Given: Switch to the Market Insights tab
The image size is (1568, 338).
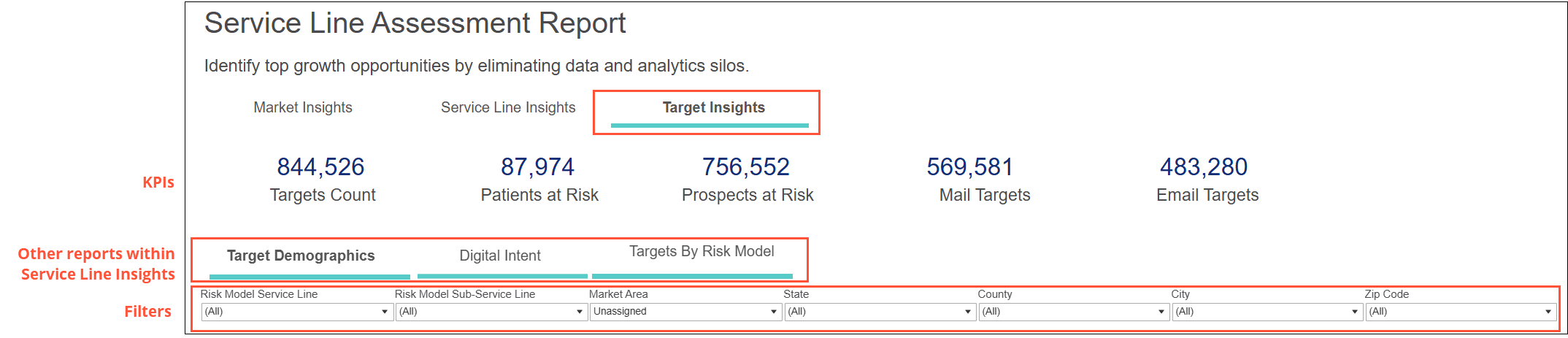Looking at the screenshot, I should 302,107.
